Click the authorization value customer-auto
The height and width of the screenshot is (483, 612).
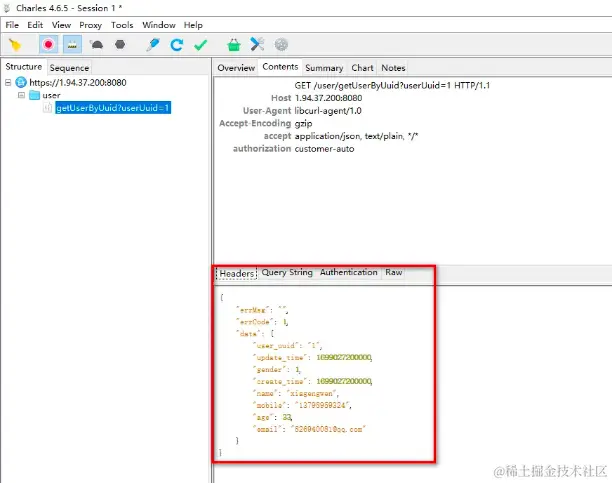point(324,149)
